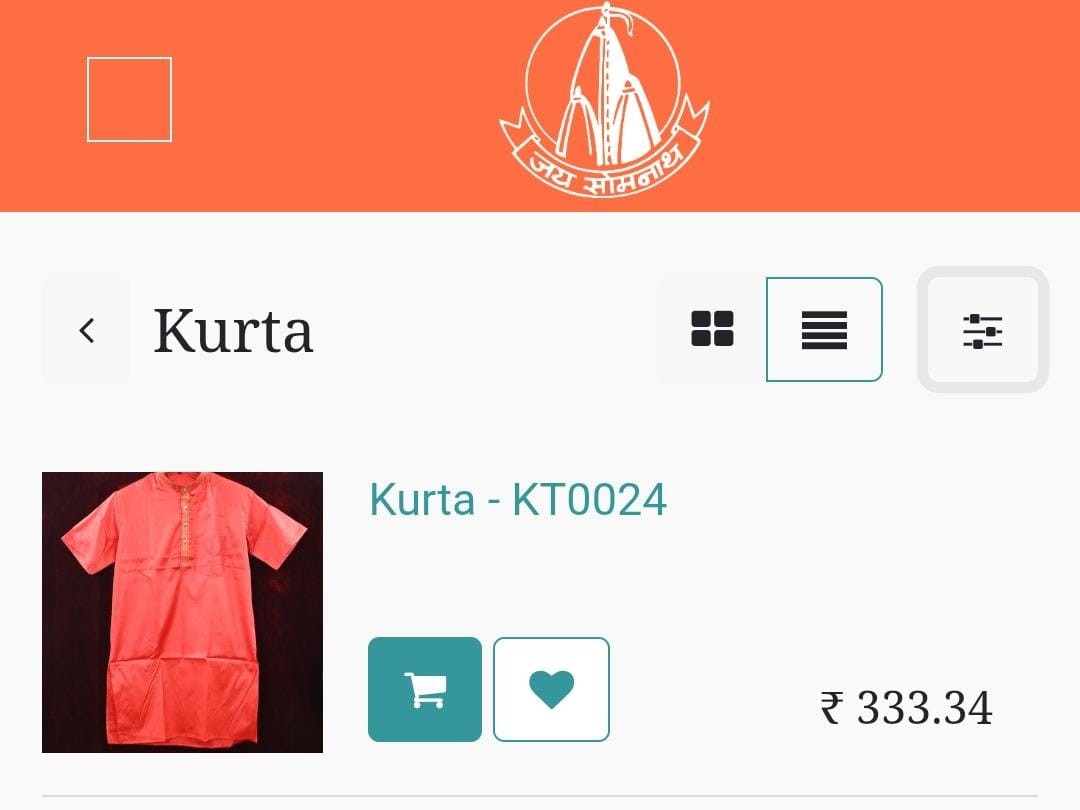Switch to list view layout
This screenshot has height=810, width=1080.
[x=824, y=329]
